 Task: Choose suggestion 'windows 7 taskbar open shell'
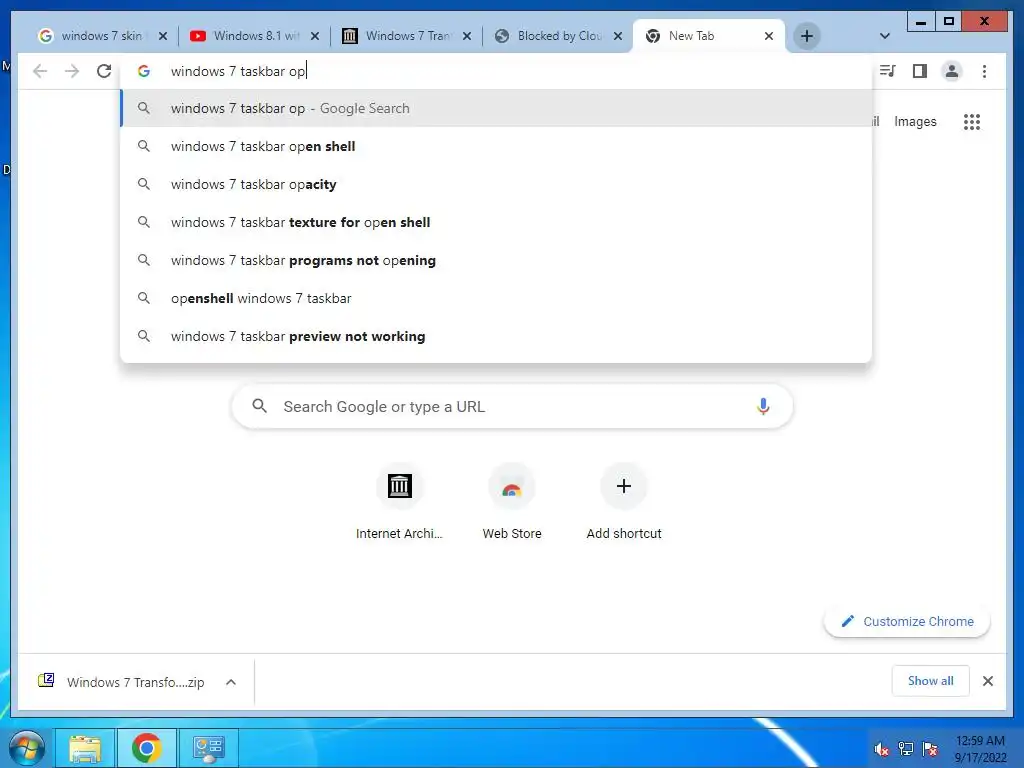click(x=496, y=146)
